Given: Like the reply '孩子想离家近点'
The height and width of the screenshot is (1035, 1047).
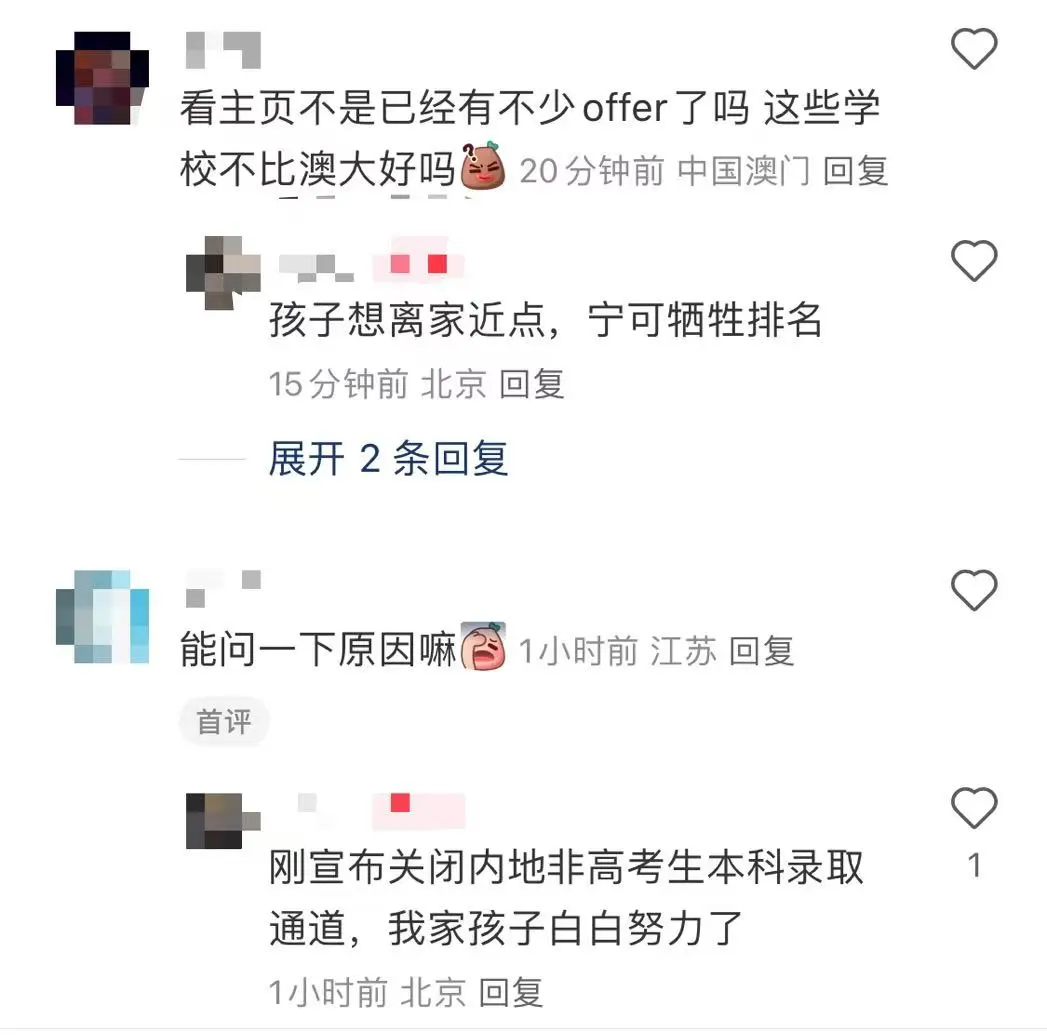Looking at the screenshot, I should coord(974,260).
